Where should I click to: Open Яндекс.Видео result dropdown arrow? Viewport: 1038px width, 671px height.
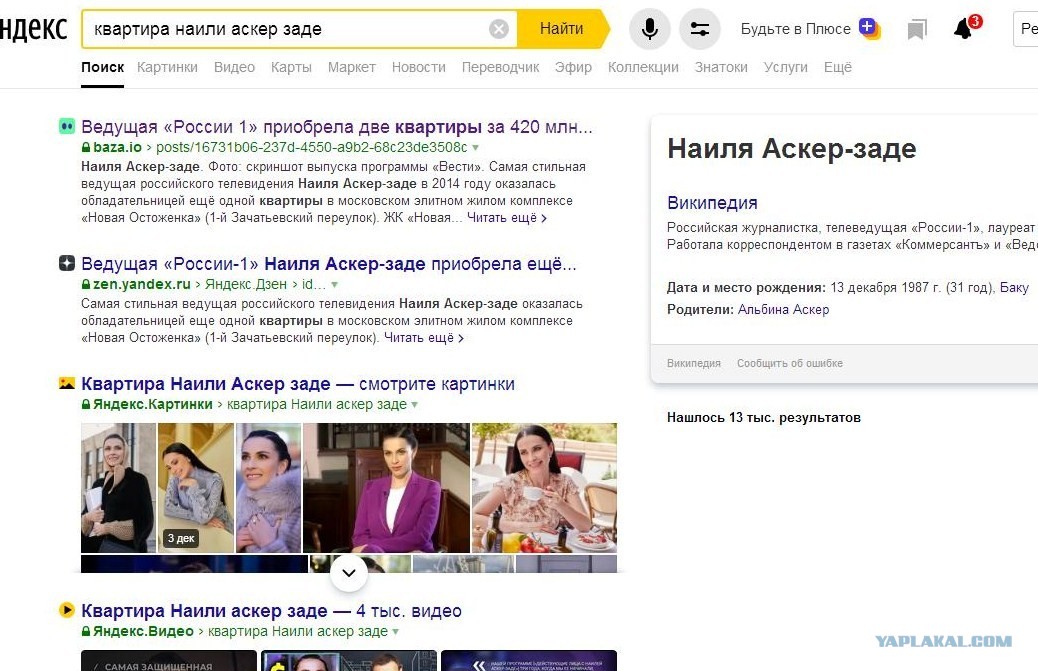(x=395, y=631)
